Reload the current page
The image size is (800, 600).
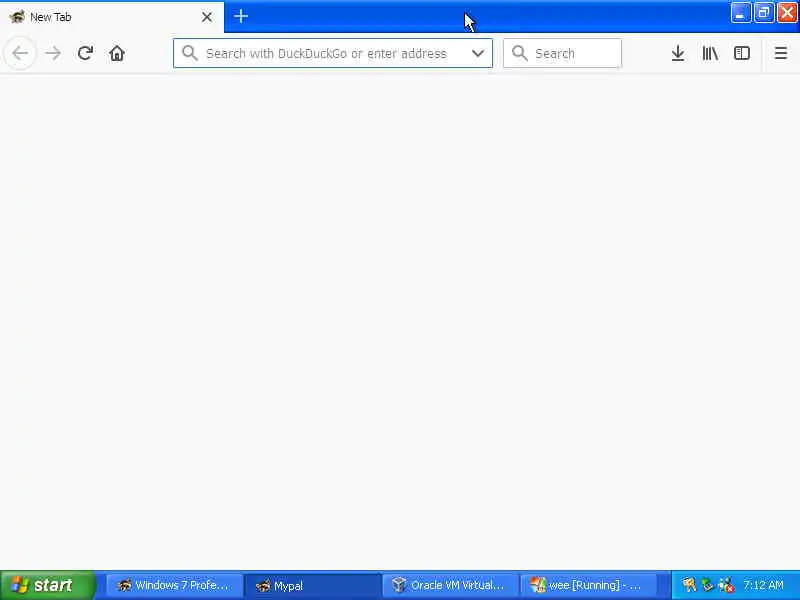[x=85, y=53]
